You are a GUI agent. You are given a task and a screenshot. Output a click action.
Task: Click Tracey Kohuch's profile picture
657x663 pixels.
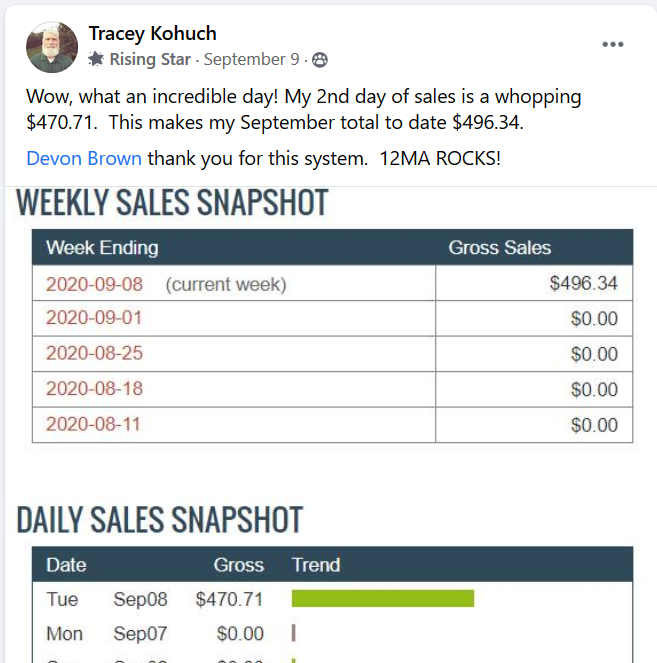pyautogui.click(x=52, y=47)
